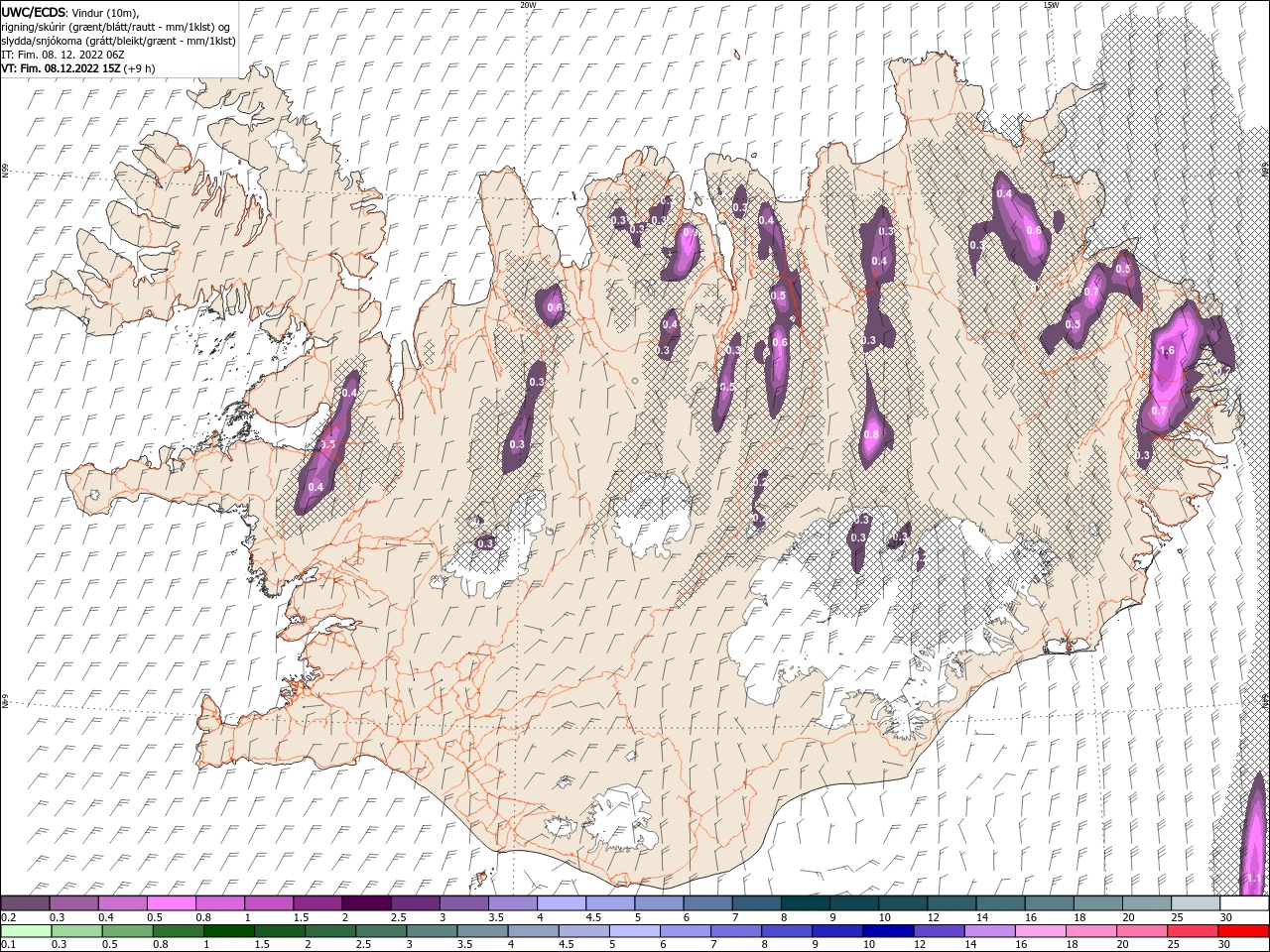
Task: Click the 0.8 value label on the map
Action: [x=872, y=434]
